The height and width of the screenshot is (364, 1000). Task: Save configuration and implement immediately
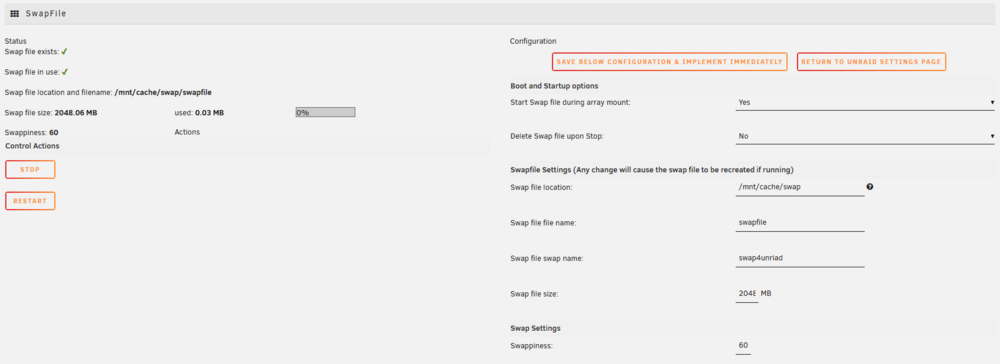pos(670,62)
